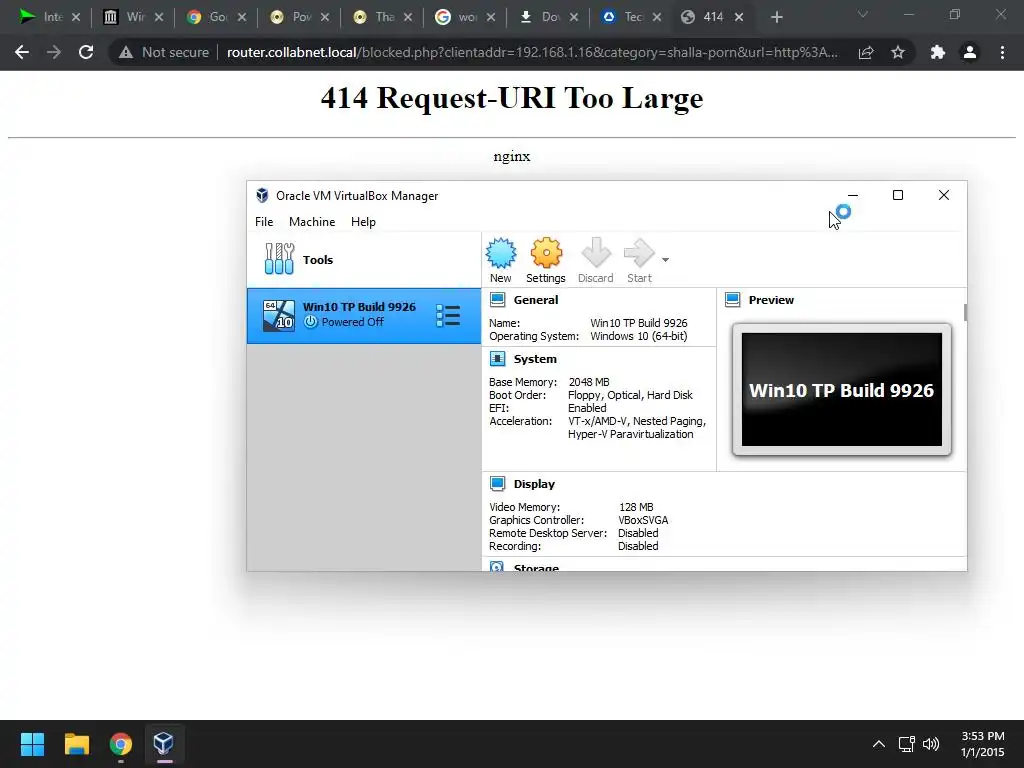The image size is (1024, 768).
Task: Click the Chrome taskbar icon
Action: point(120,744)
